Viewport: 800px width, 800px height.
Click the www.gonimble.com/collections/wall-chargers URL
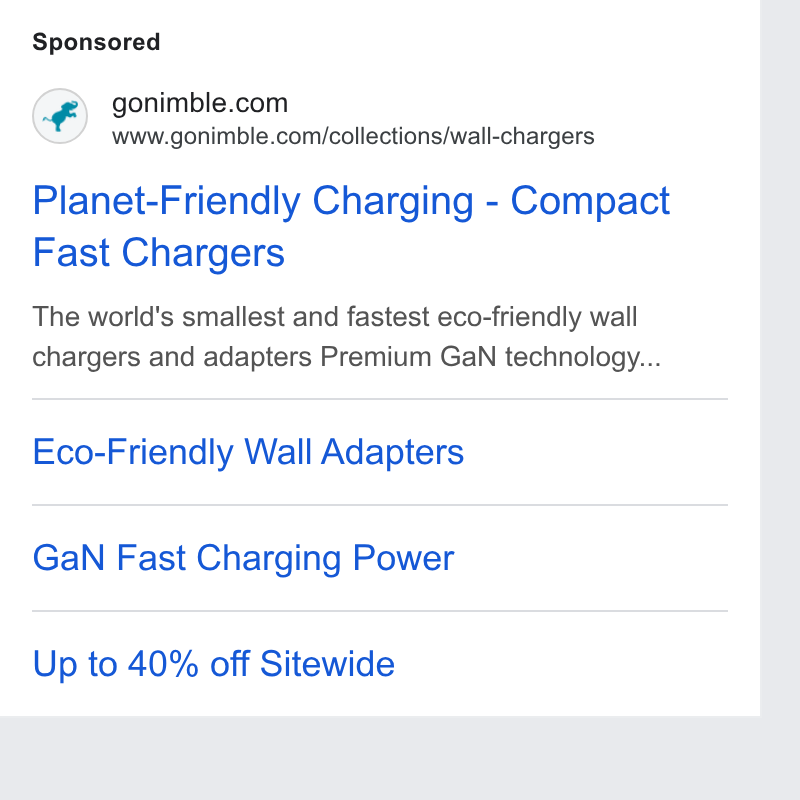353,137
